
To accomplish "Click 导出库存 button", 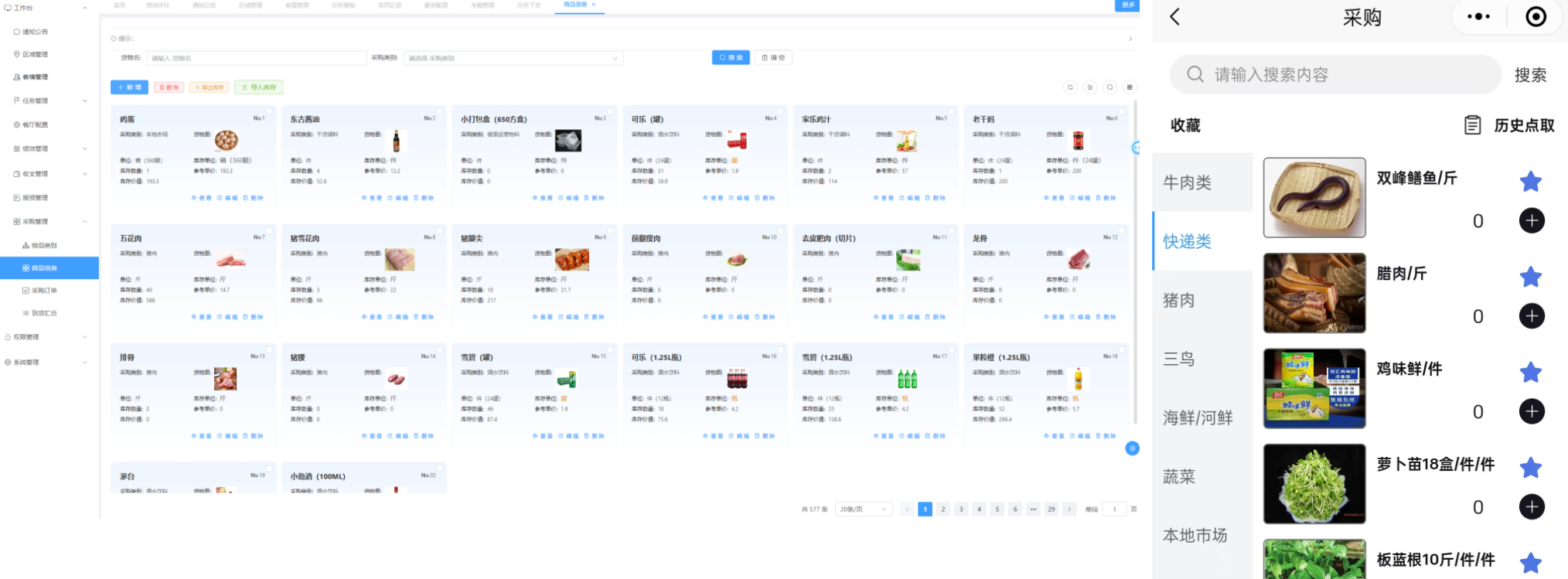I will (210, 87).
